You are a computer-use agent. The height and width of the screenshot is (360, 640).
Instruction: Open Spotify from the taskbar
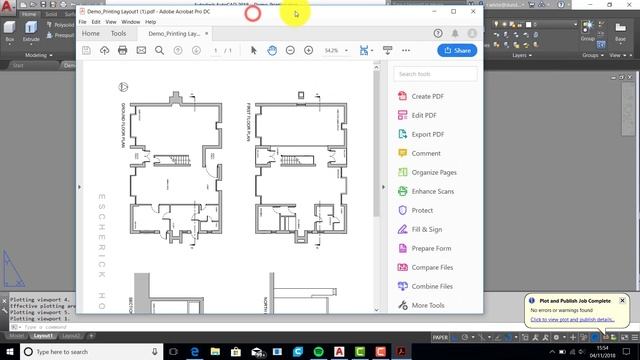click(x=319, y=352)
